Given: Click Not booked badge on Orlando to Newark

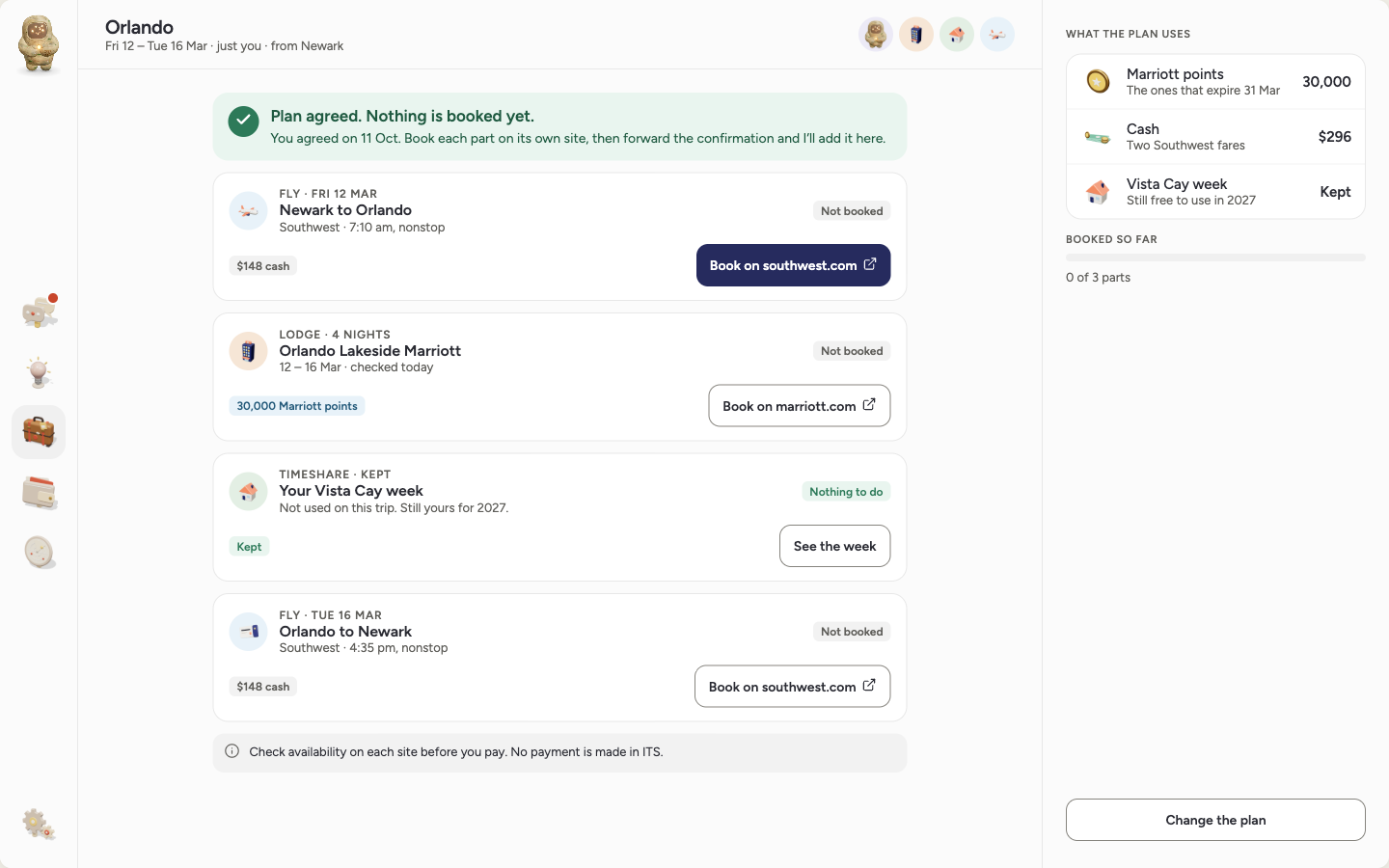Looking at the screenshot, I should point(852,632).
